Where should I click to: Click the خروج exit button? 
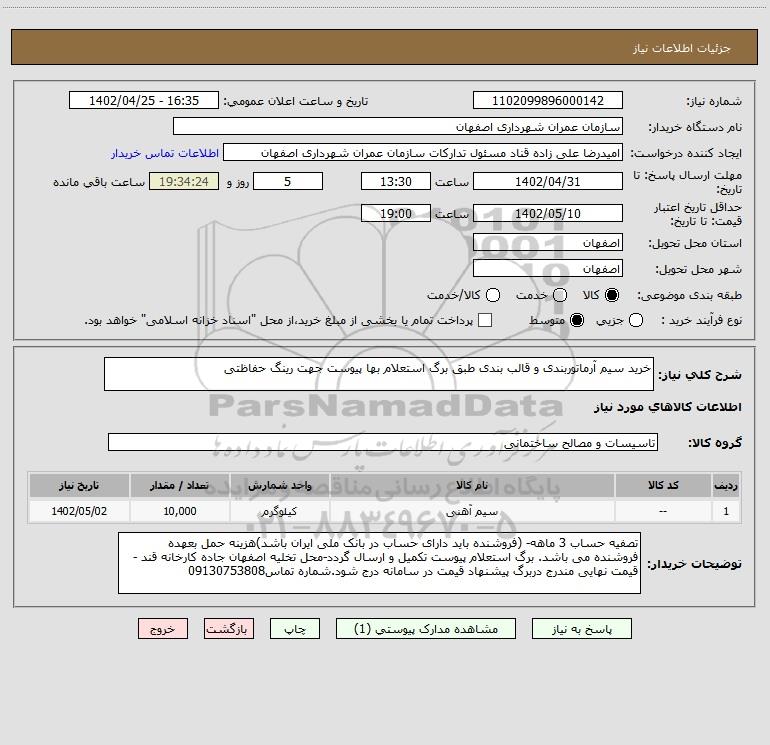pyautogui.click(x=163, y=629)
